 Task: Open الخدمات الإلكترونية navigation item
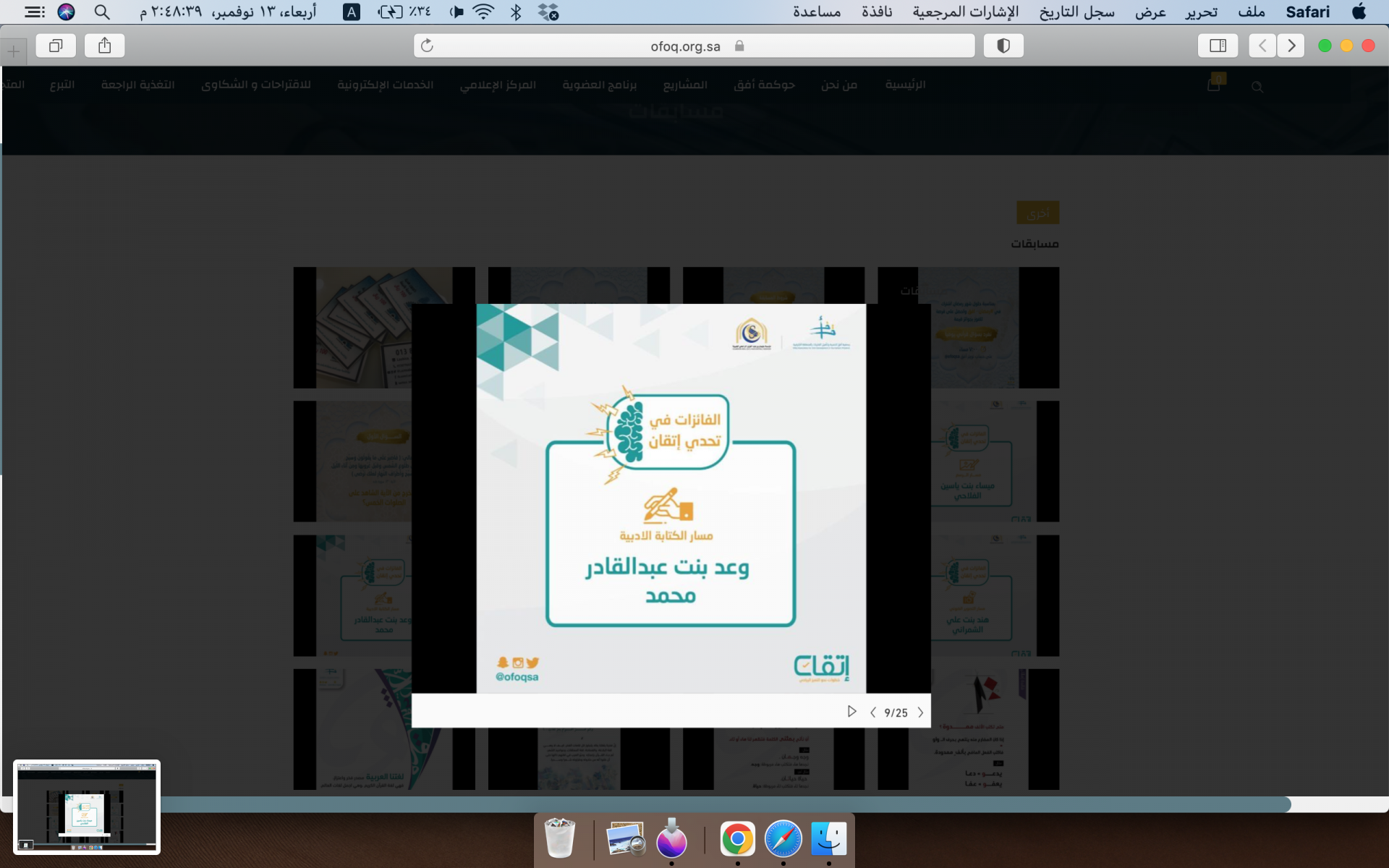(386, 85)
